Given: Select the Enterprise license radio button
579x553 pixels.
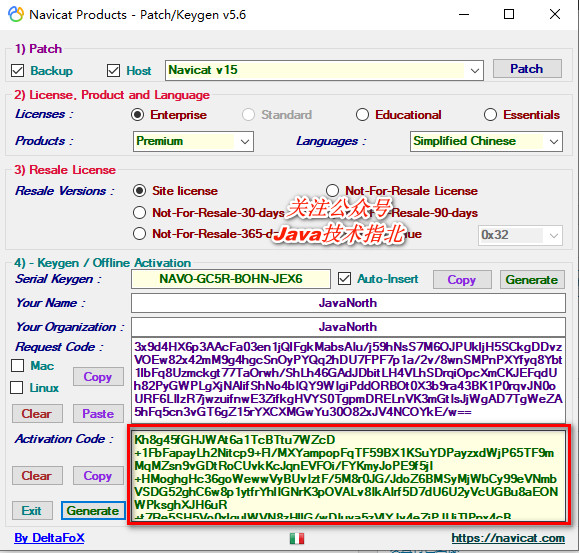Looking at the screenshot, I should tap(137, 115).
